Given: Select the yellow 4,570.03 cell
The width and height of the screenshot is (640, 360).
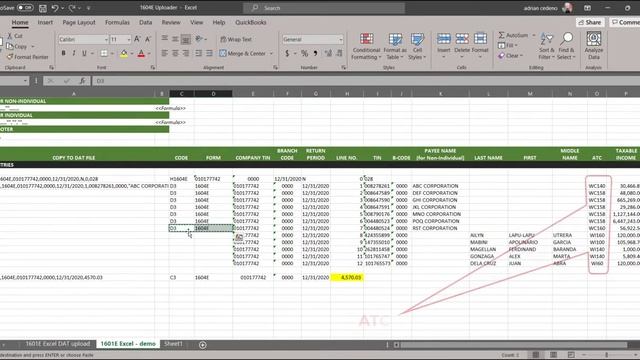Looking at the screenshot, I should [x=347, y=278].
